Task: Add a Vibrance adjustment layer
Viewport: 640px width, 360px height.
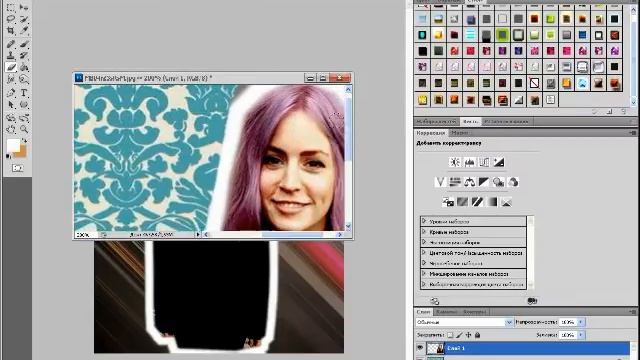Action: coord(440,182)
